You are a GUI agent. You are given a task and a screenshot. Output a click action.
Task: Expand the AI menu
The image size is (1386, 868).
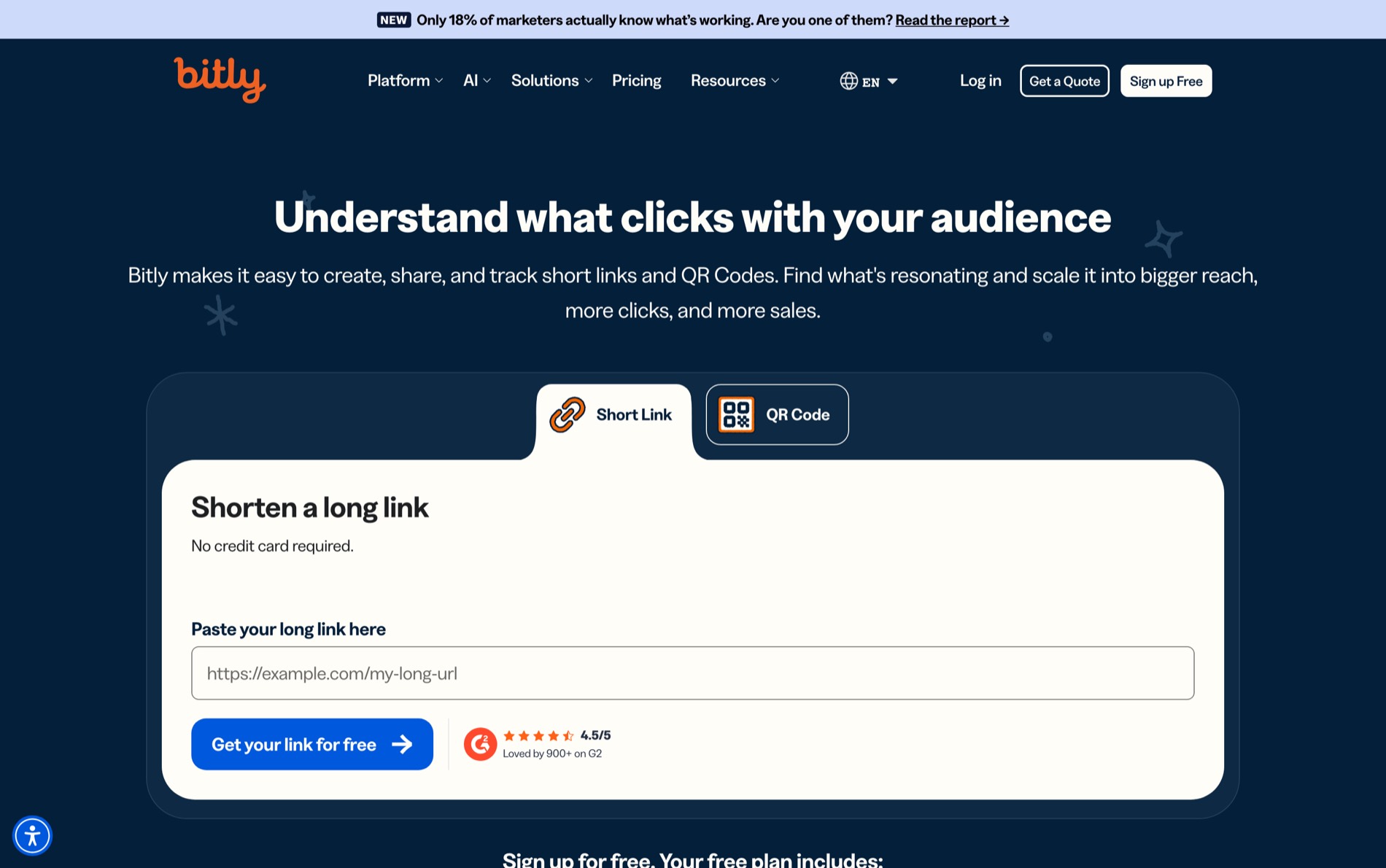click(477, 80)
